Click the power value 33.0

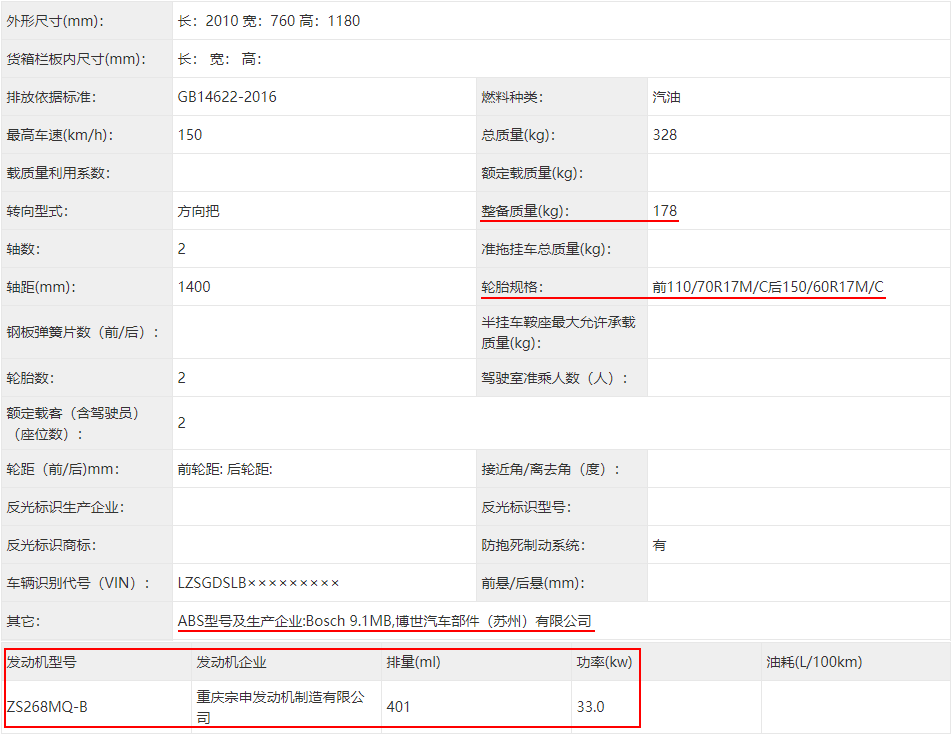point(590,706)
